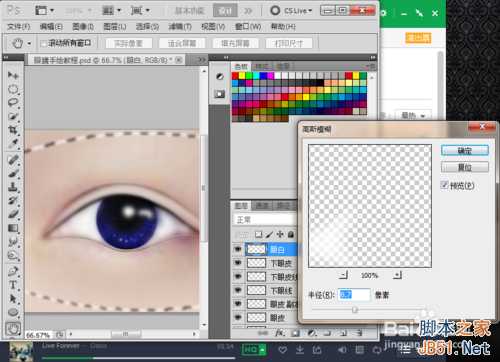The height and width of the screenshot is (362, 500).
Task: Click the radius slider handle in dialog
Action: (x=355, y=310)
